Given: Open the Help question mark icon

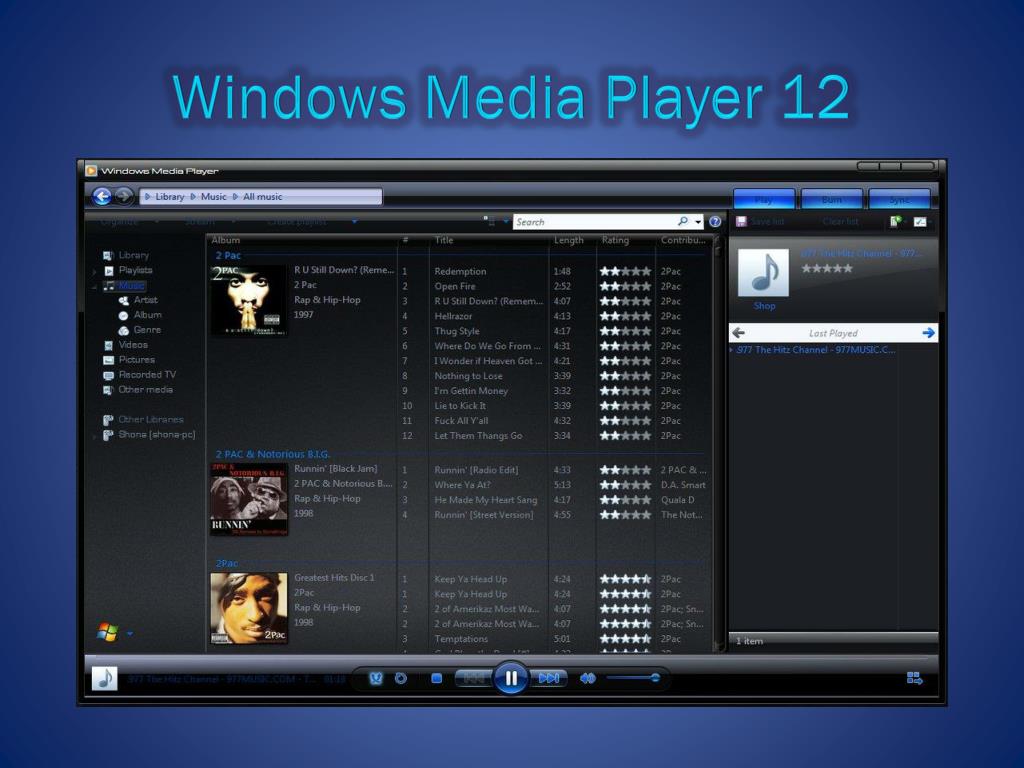Looking at the screenshot, I should [x=715, y=222].
